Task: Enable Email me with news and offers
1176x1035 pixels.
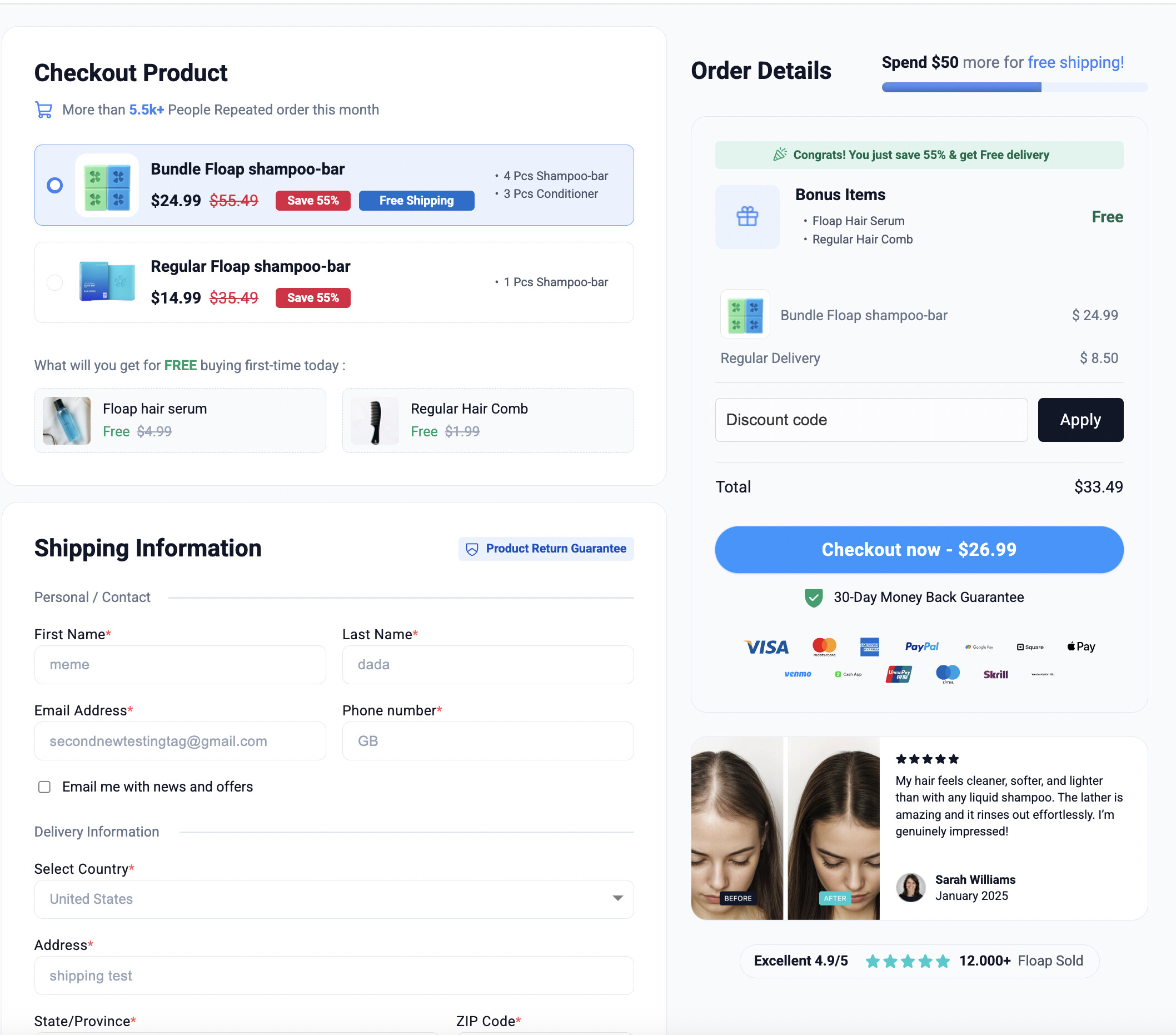Action: 44,787
